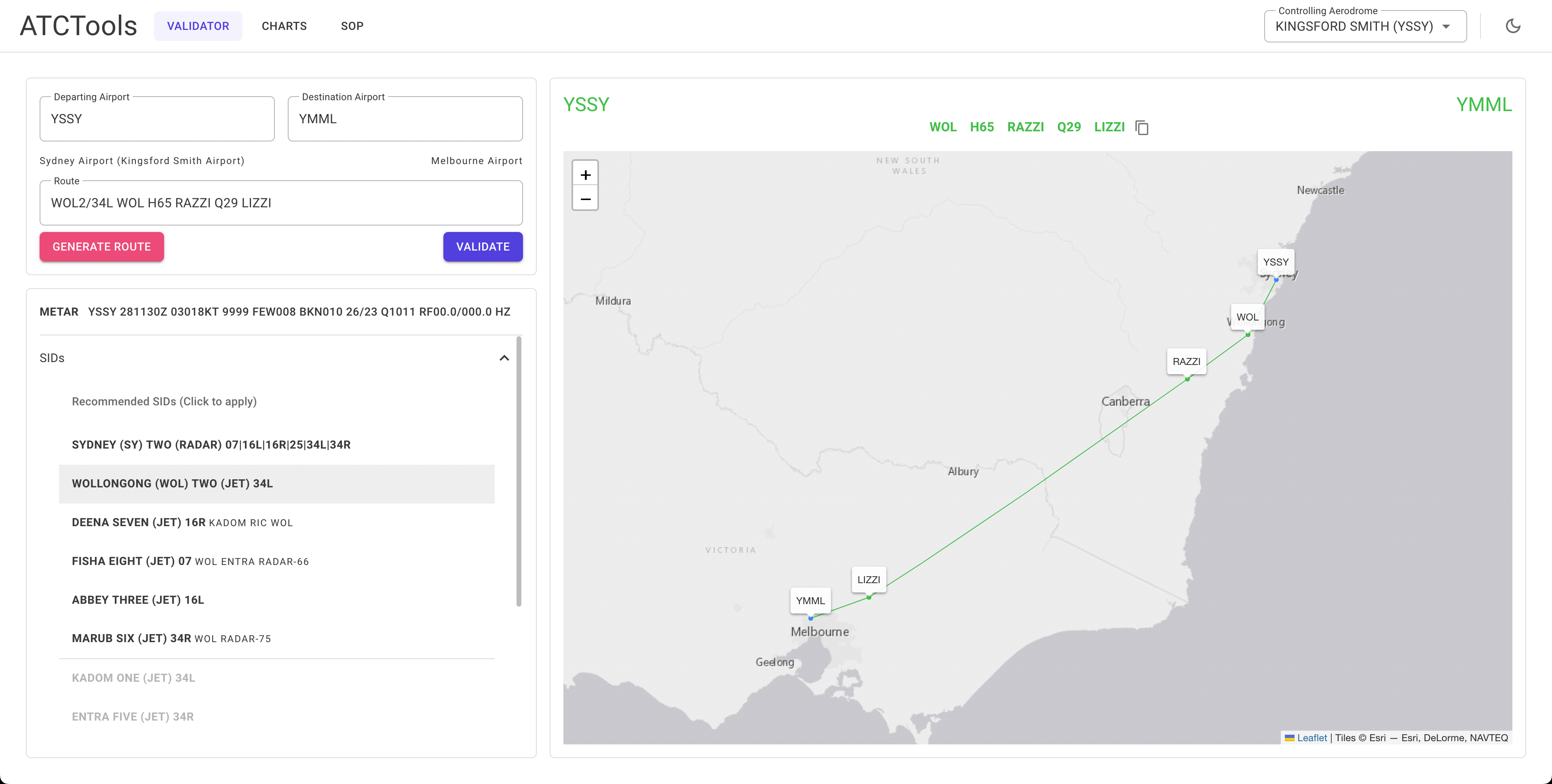
Task: Click the WOL waypoint marker on the map
Action: click(1247, 316)
